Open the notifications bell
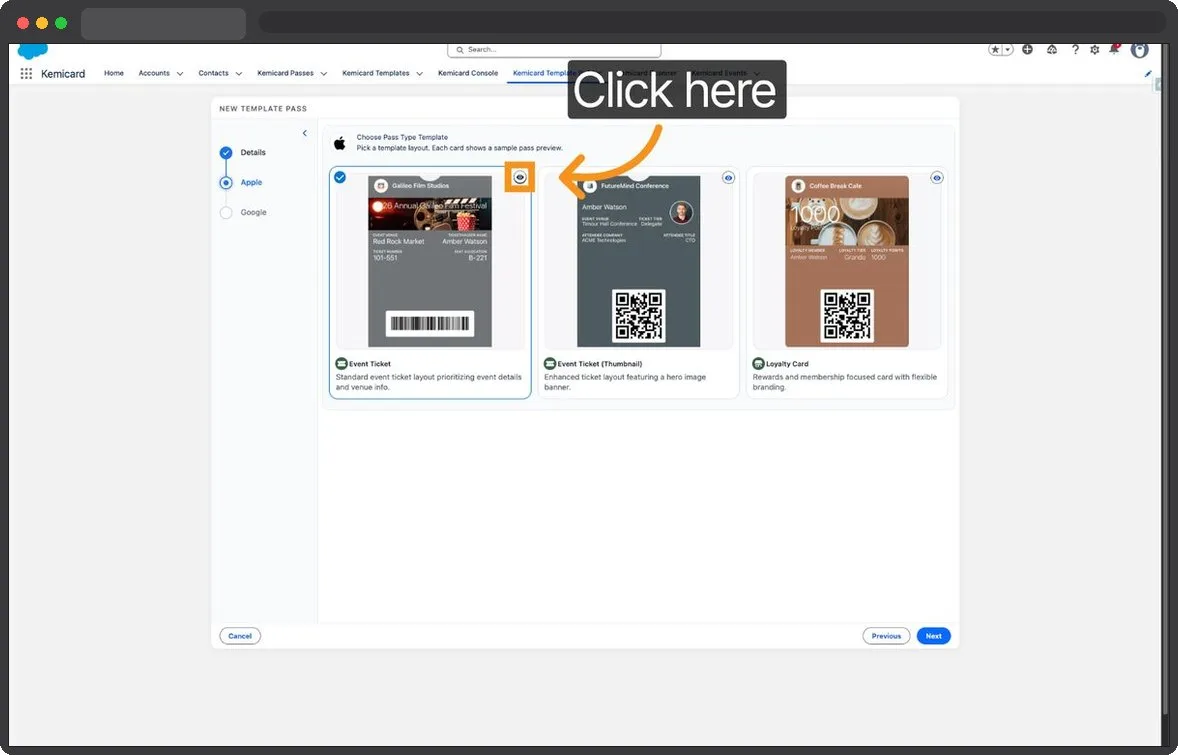This screenshot has width=1178, height=755. 1115,50
